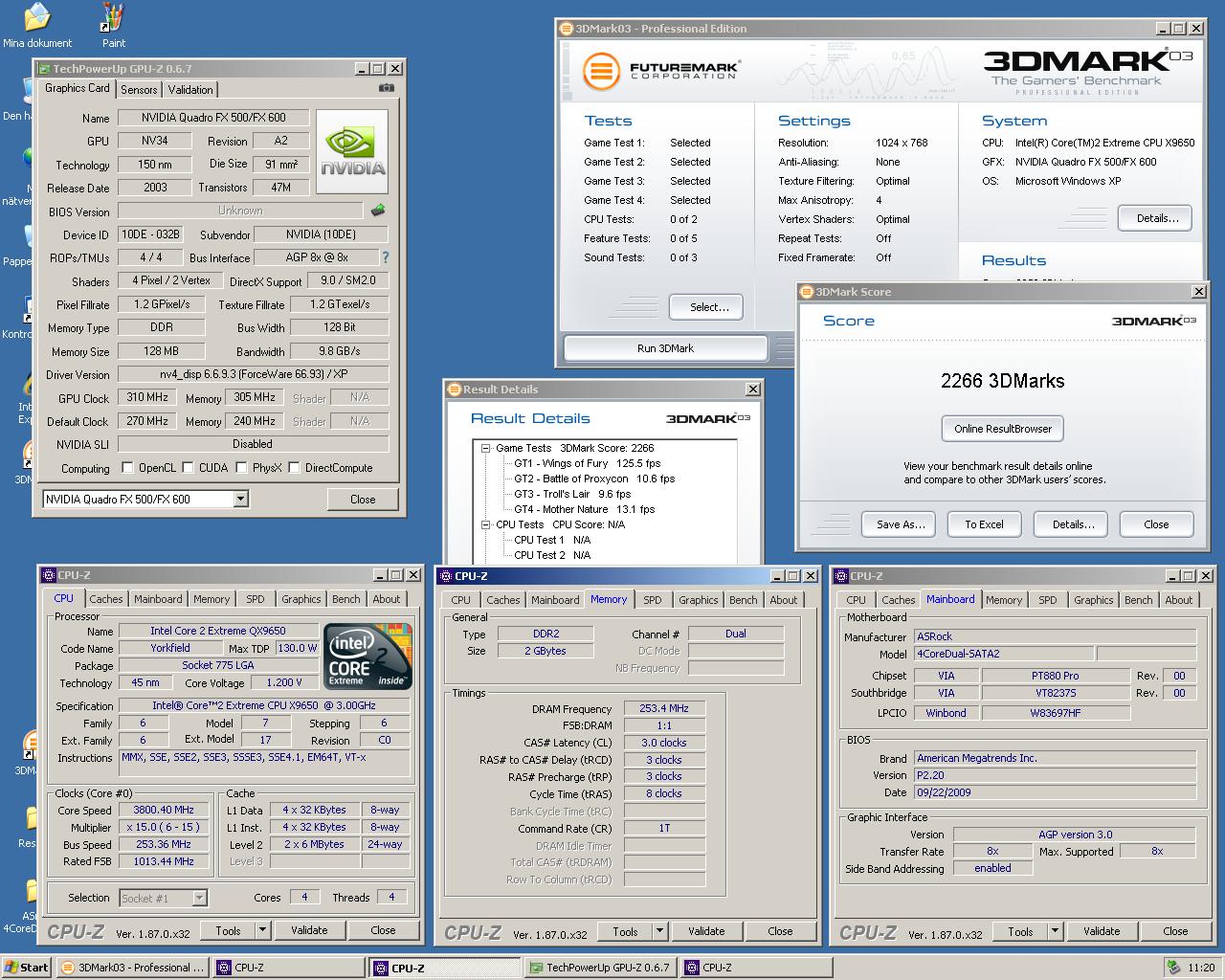Click Validate in the left CPU-Z window
This screenshot has width=1225, height=980.
[309, 930]
